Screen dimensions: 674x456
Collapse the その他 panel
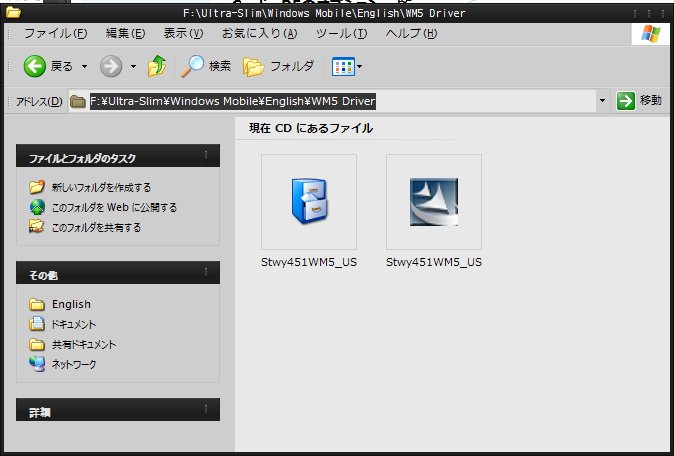pos(206,272)
